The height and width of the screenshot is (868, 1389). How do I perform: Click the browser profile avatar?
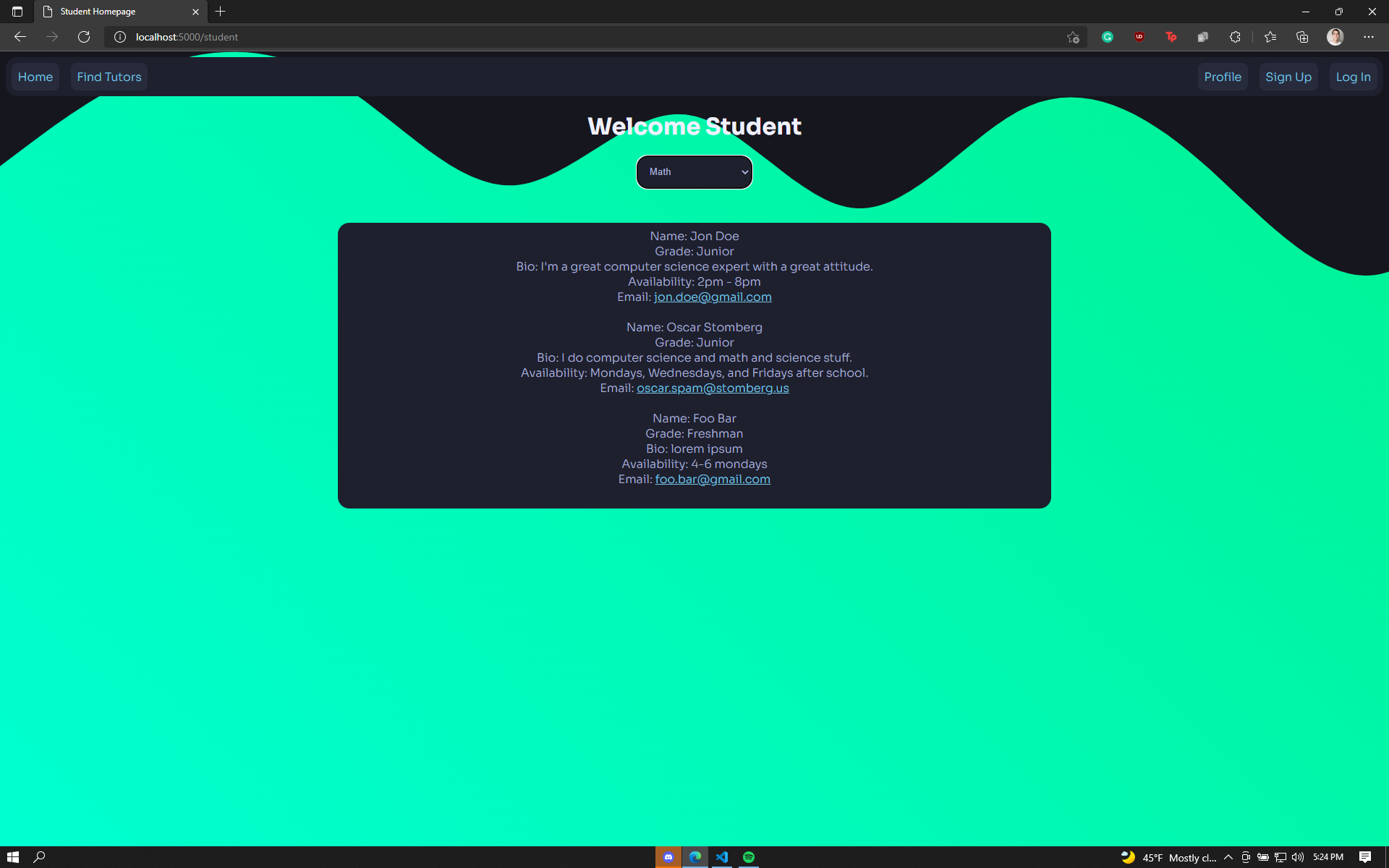click(x=1335, y=37)
